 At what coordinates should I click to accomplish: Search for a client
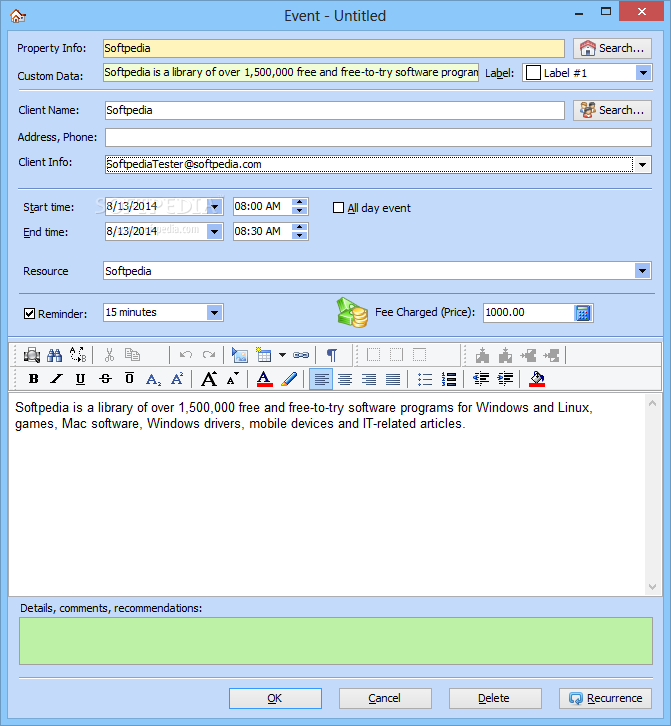point(612,110)
